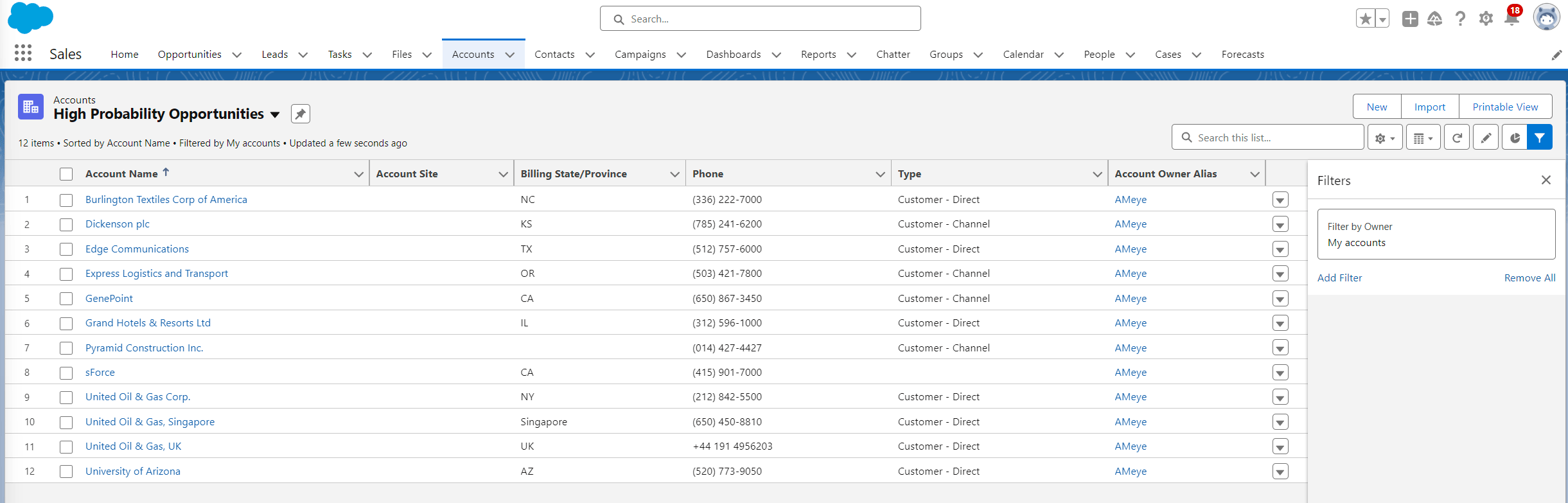Open the Notifications bell icon
The width and height of the screenshot is (1568, 503).
pos(1511,18)
